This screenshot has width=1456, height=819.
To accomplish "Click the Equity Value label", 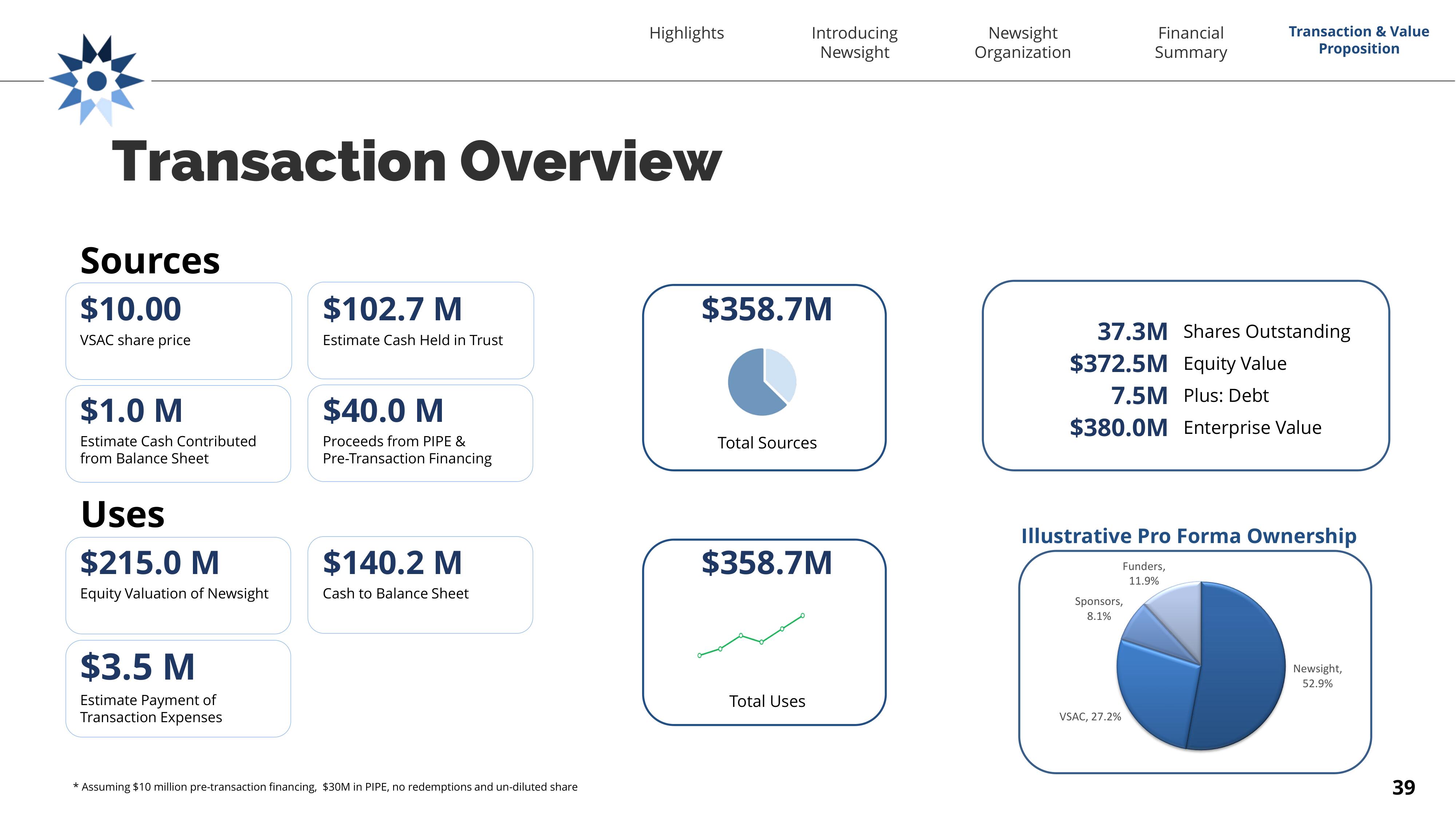I will (x=1235, y=363).
